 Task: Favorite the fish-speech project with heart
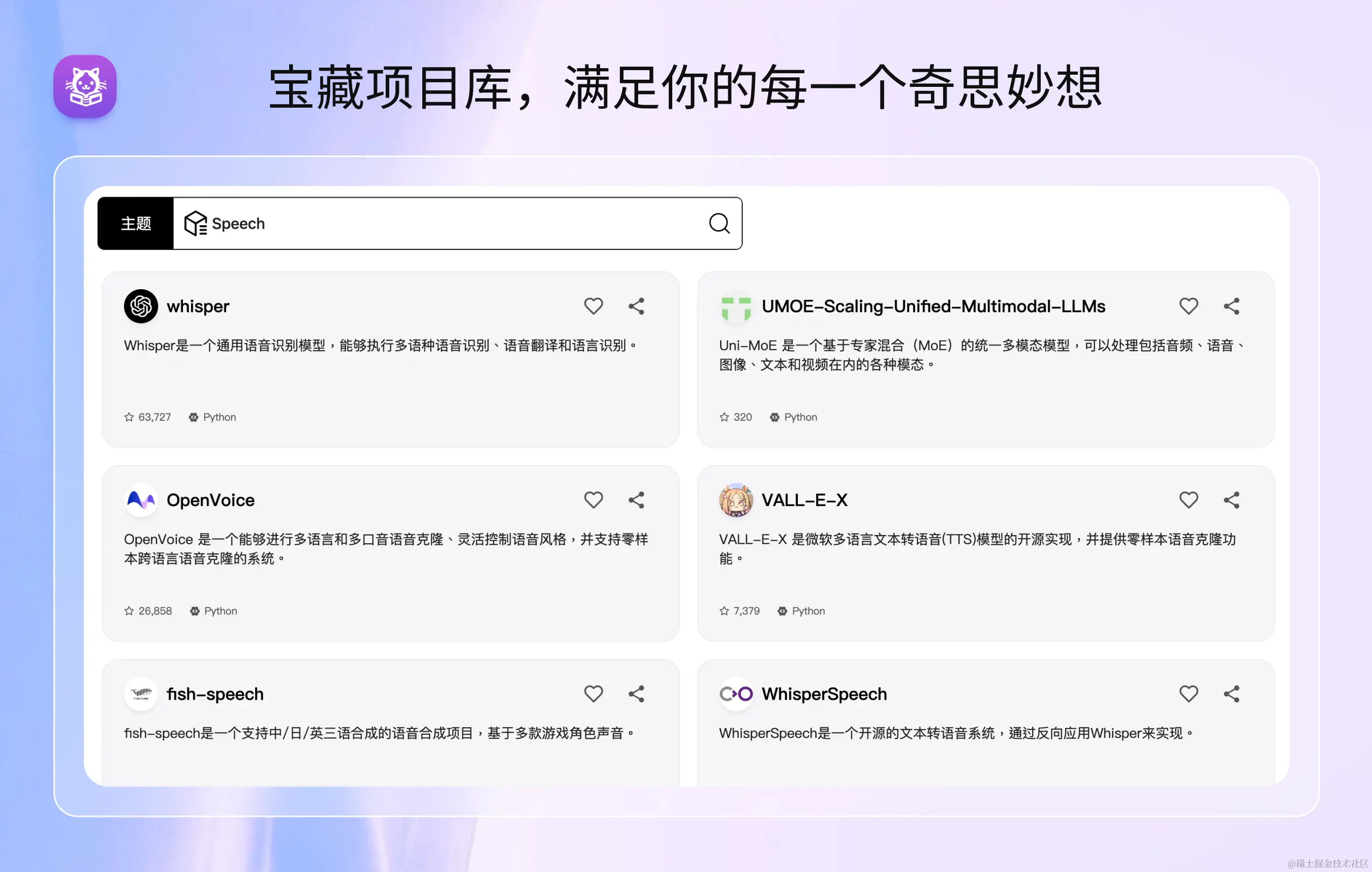tap(593, 694)
